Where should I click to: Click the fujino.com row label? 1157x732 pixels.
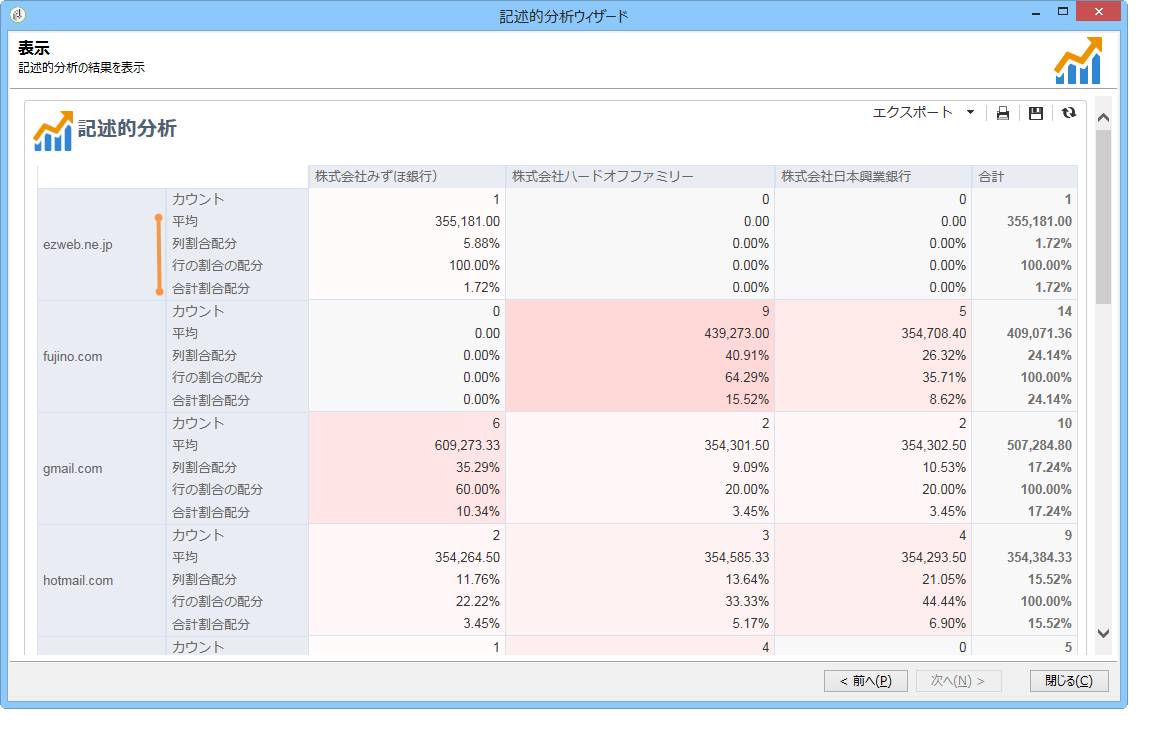pyautogui.click(x=72, y=356)
